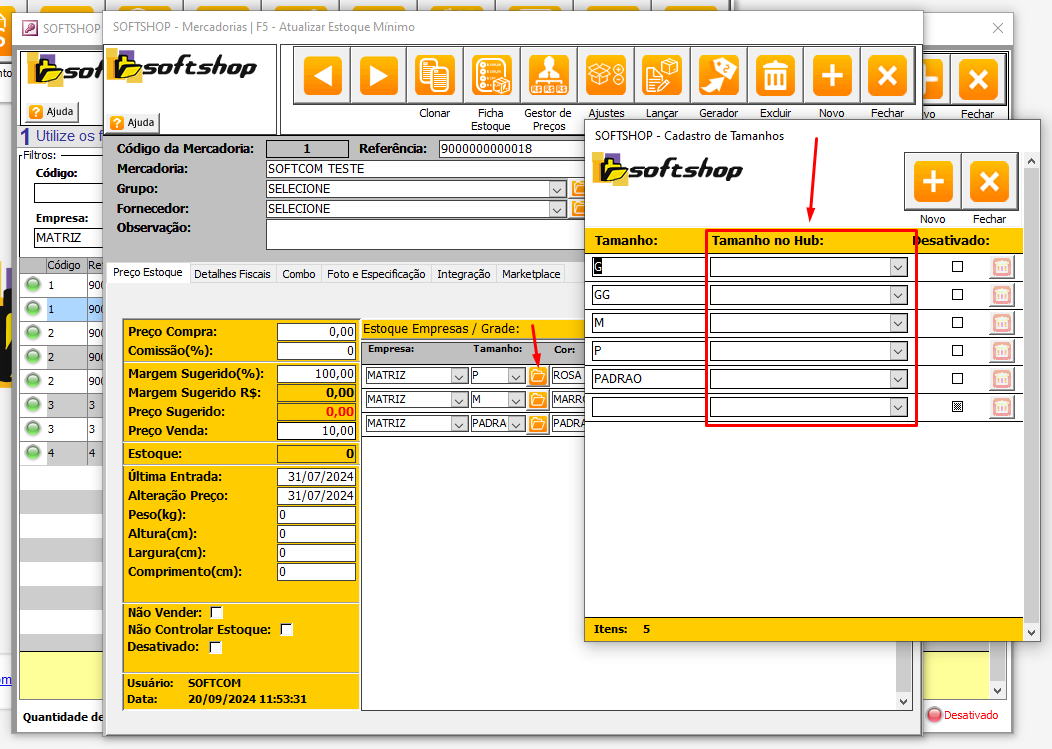Click the Ajuda button in Mercadorias window
1052x749 pixels.
point(134,122)
